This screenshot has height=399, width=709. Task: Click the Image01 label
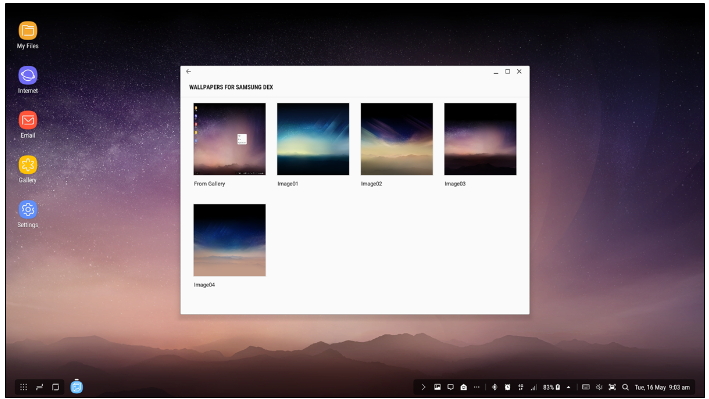(288, 184)
